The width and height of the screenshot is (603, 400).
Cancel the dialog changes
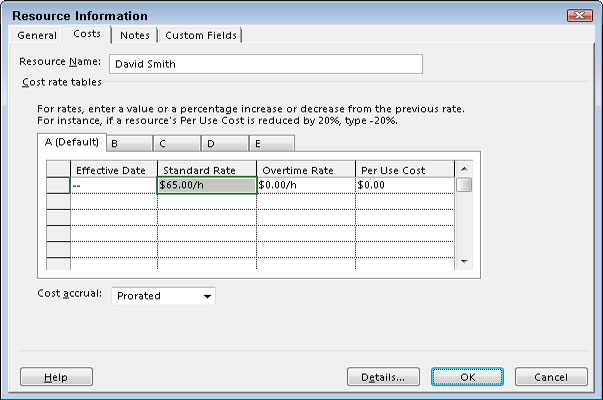pyautogui.click(x=552, y=377)
